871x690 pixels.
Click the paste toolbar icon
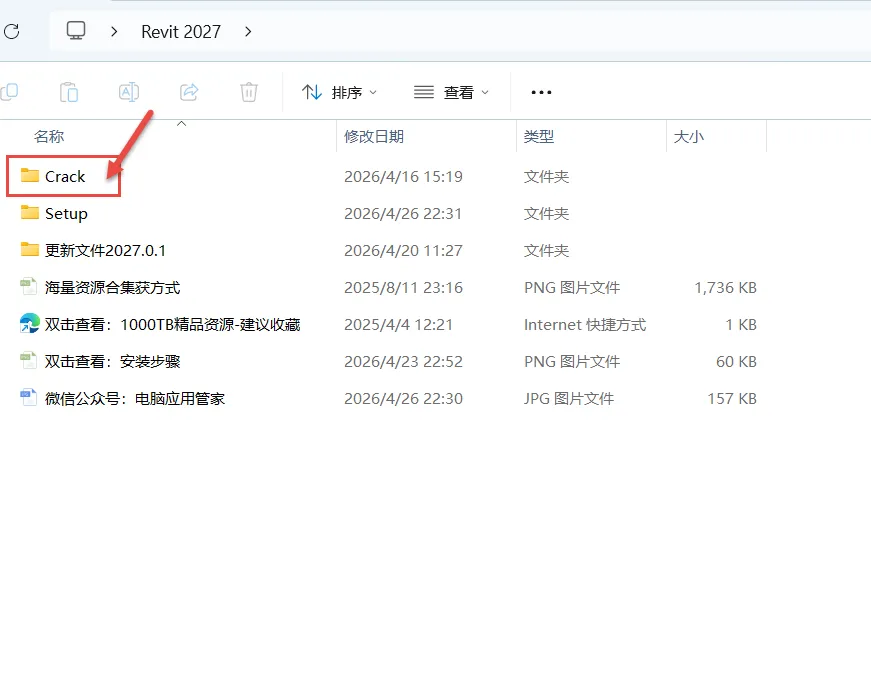pyautogui.click(x=69, y=92)
